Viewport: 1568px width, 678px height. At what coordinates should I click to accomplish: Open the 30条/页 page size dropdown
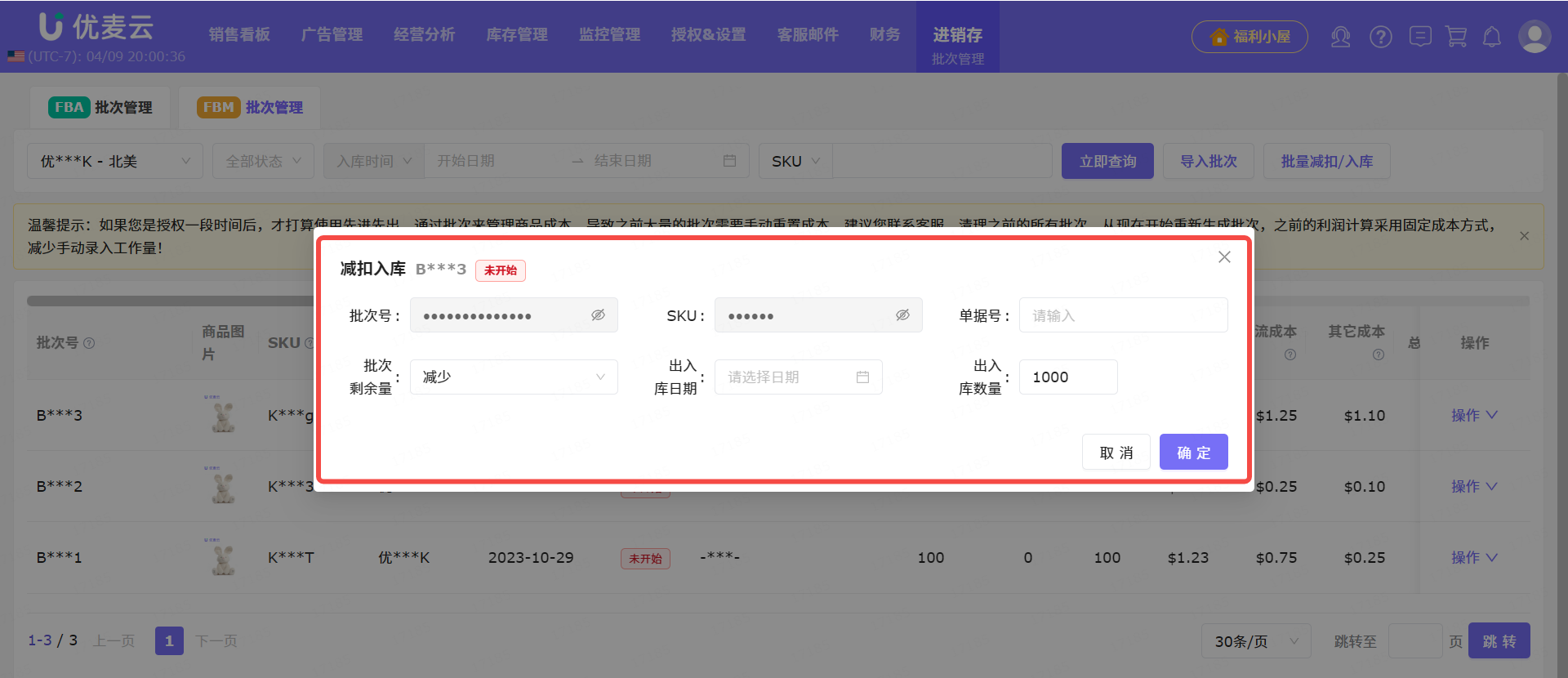[x=1255, y=641]
